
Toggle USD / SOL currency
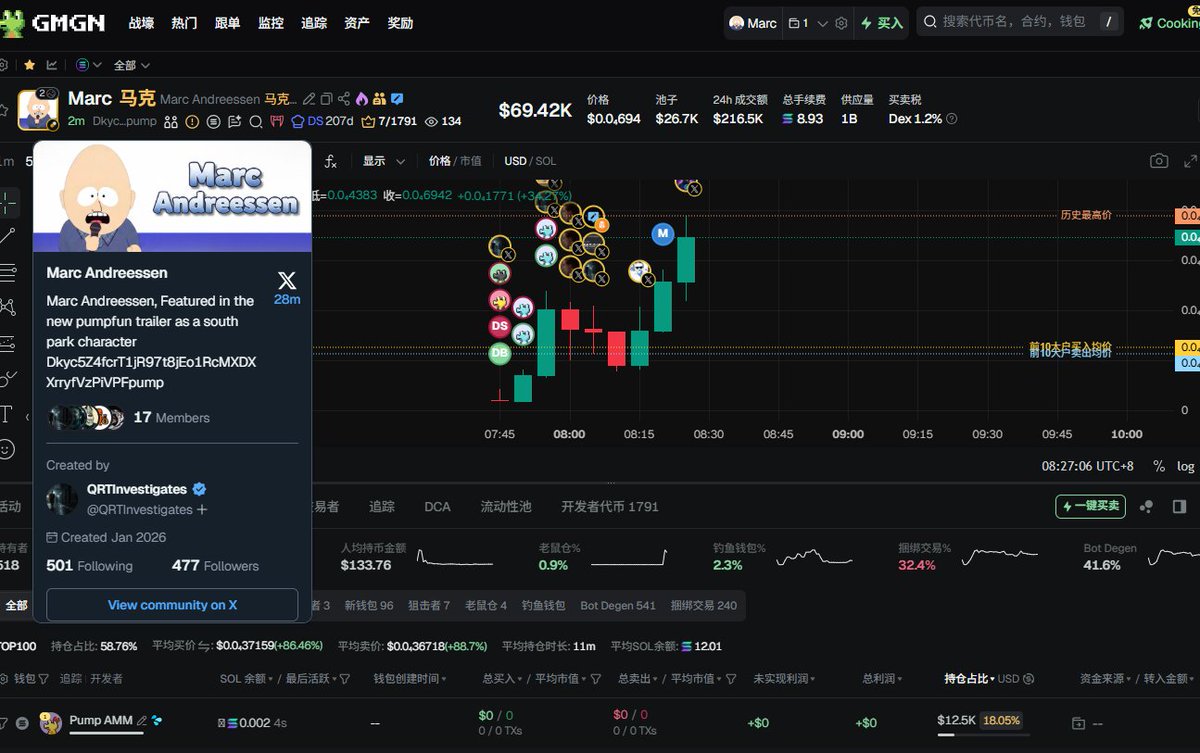pyautogui.click(x=530, y=161)
